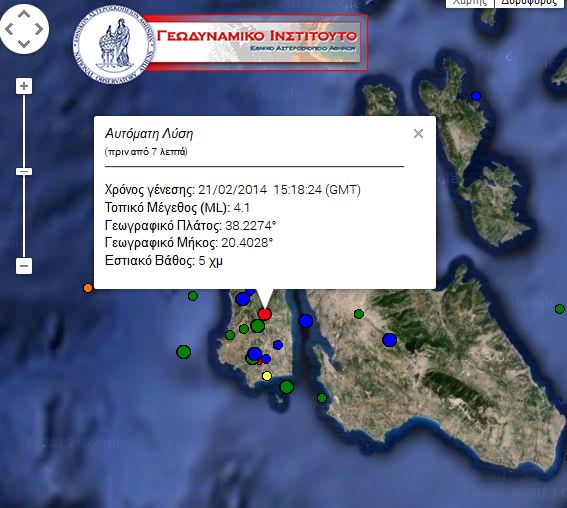Screen dimensions: 567x508
Task: Click the red earthquake marker under the popup
Action: [x=265, y=314]
